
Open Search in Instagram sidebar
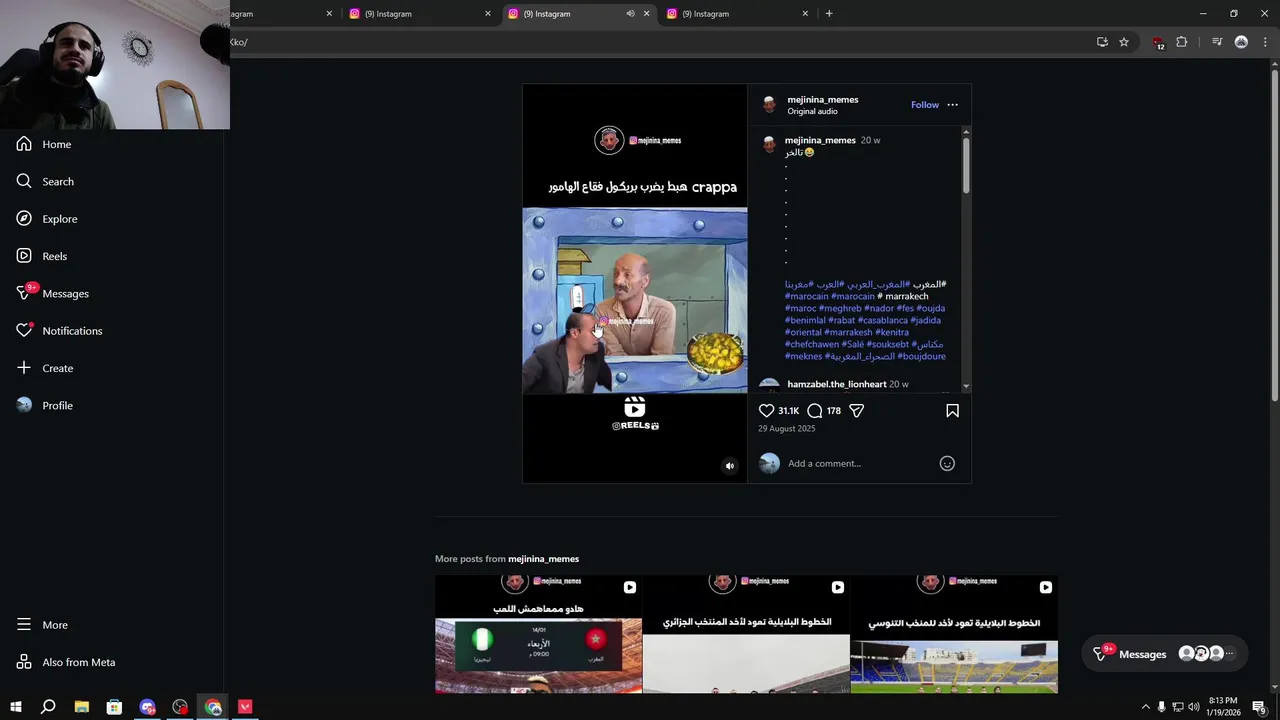point(45,181)
